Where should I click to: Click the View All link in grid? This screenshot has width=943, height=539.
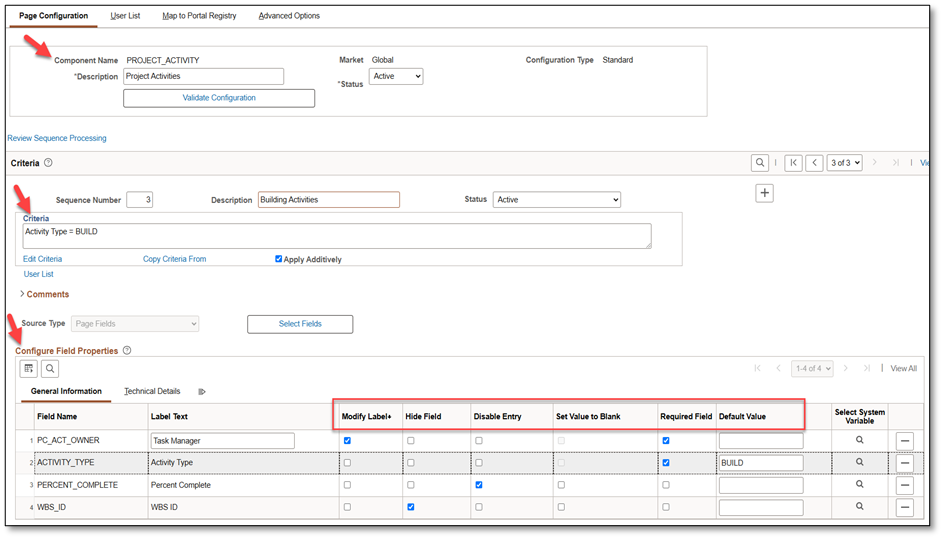[903, 368]
